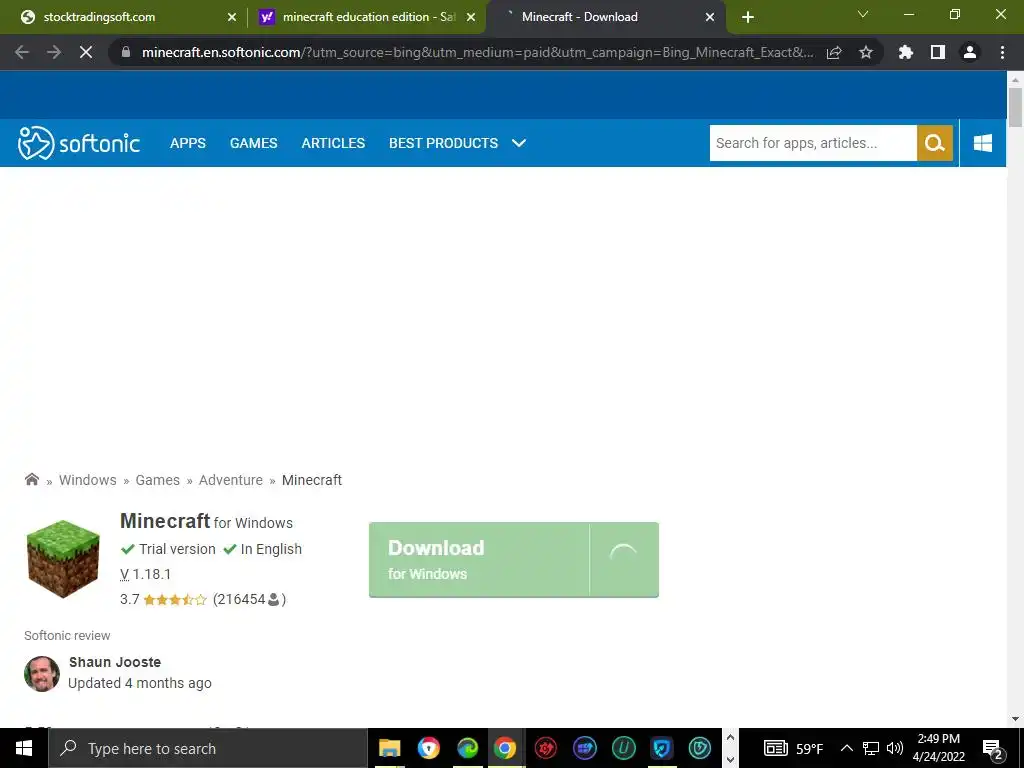This screenshot has height=768, width=1024.
Task: Open the blue shield taskbar app
Action: (x=662, y=748)
